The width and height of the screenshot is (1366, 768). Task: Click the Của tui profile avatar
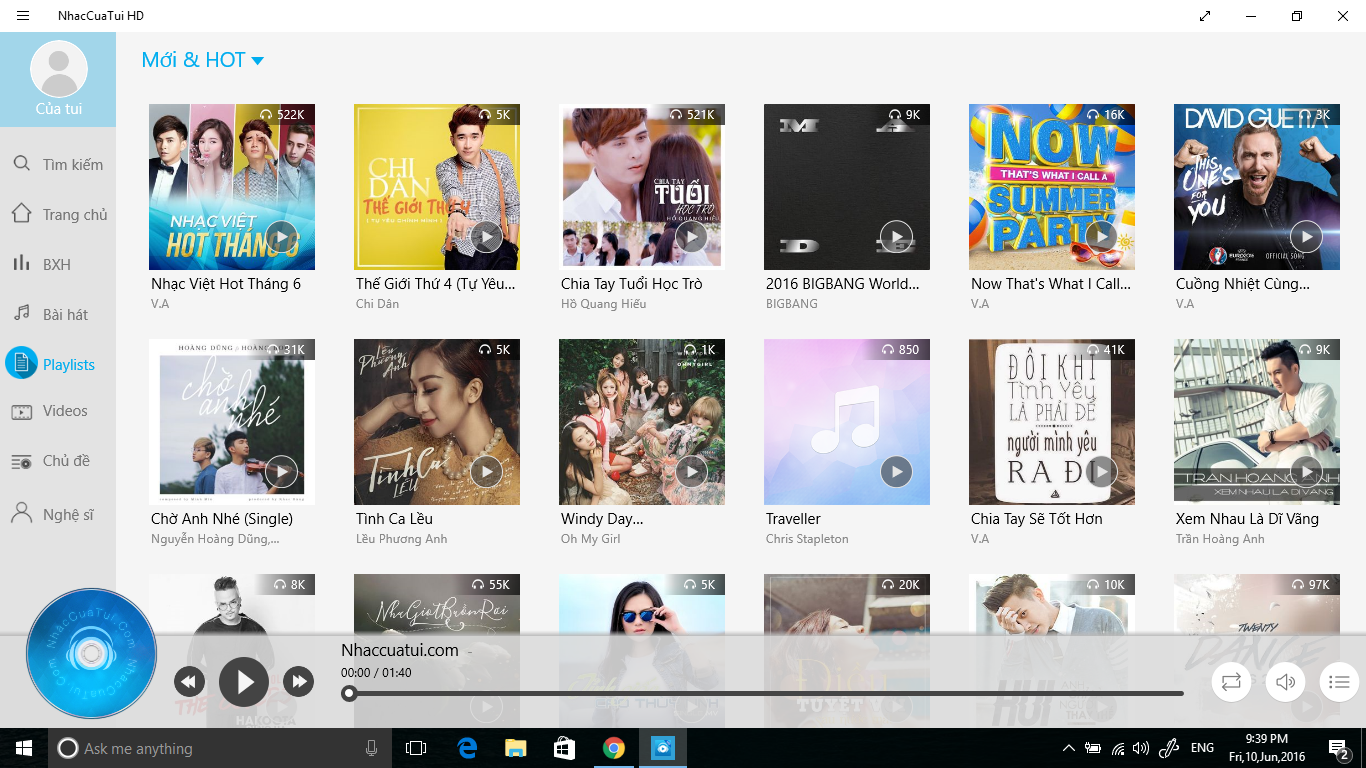click(59, 69)
